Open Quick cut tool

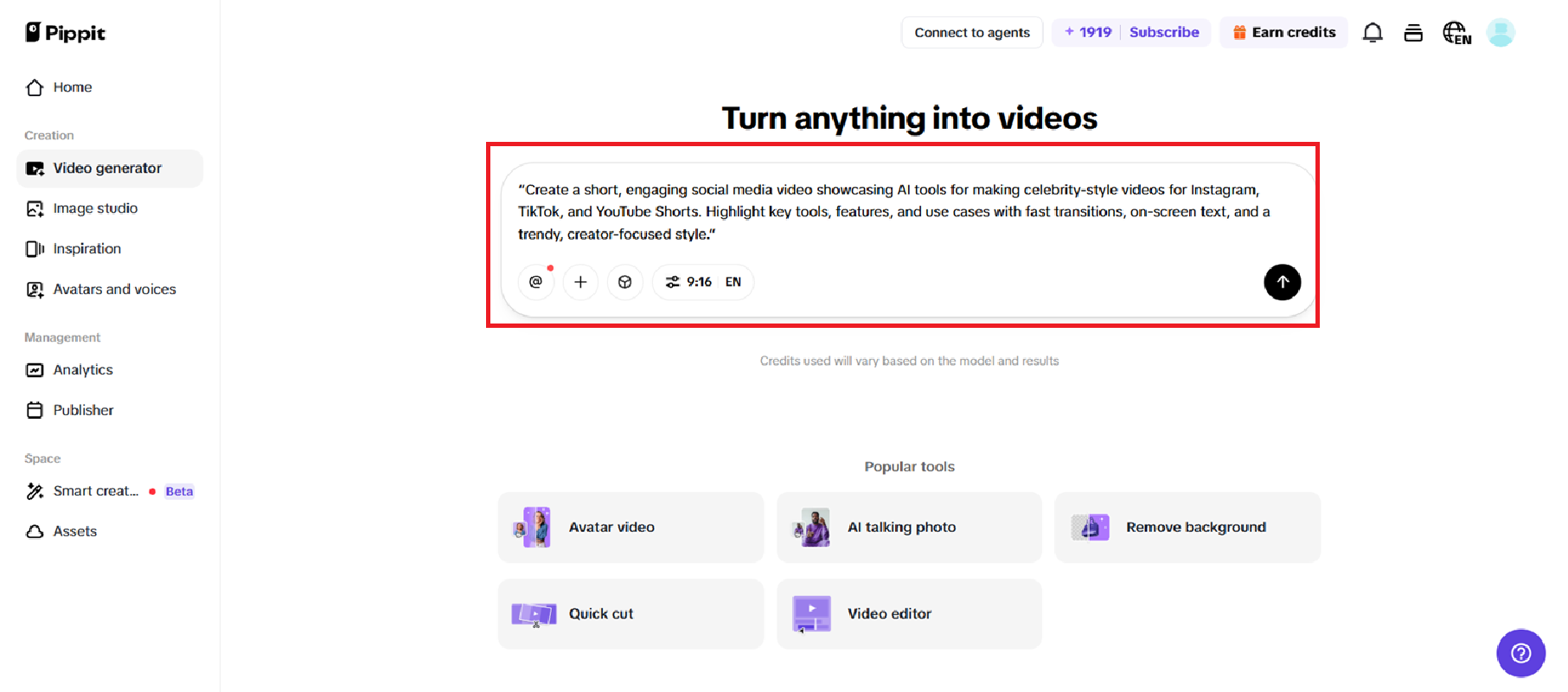[x=631, y=614]
